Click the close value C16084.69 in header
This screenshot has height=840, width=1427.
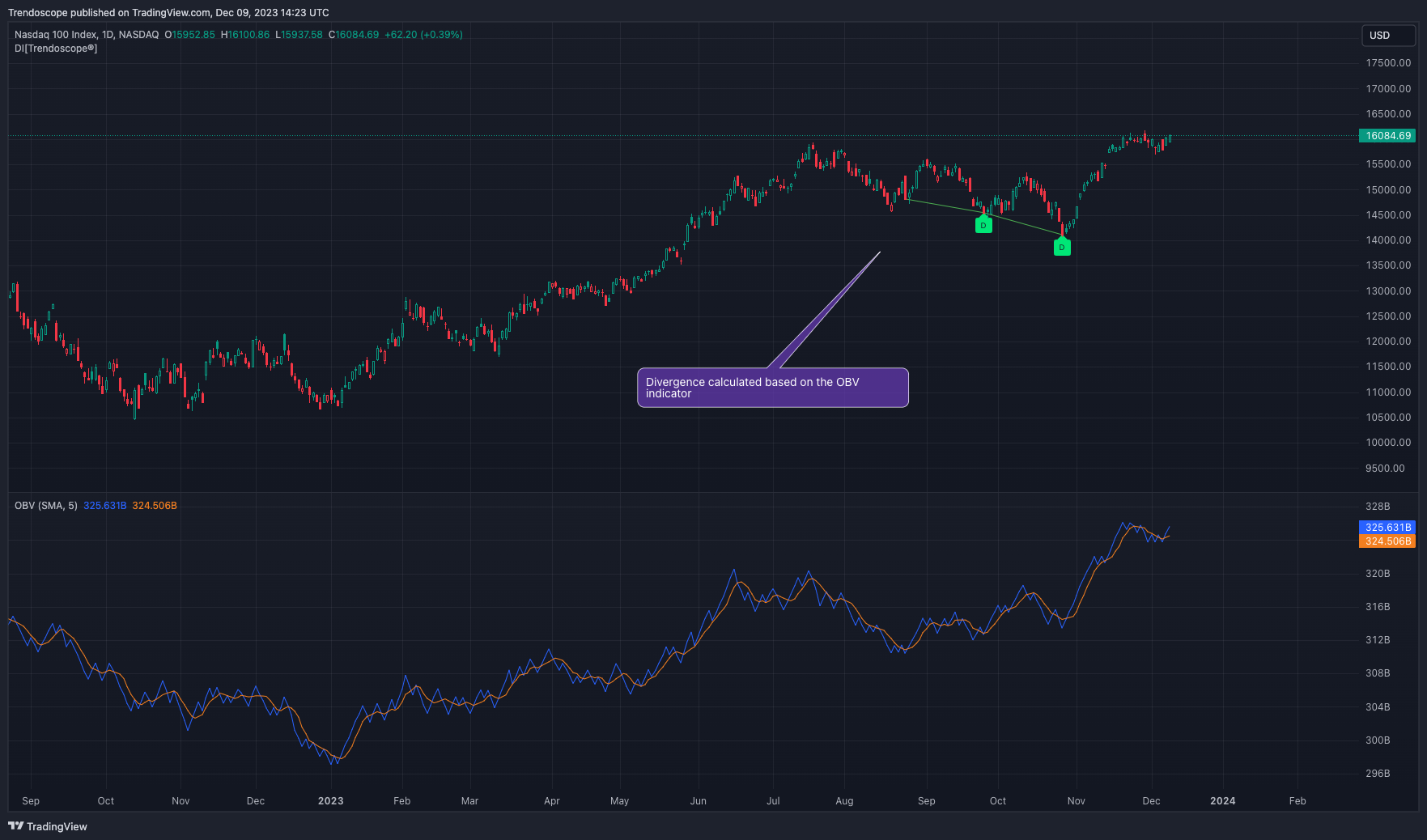coord(354,35)
